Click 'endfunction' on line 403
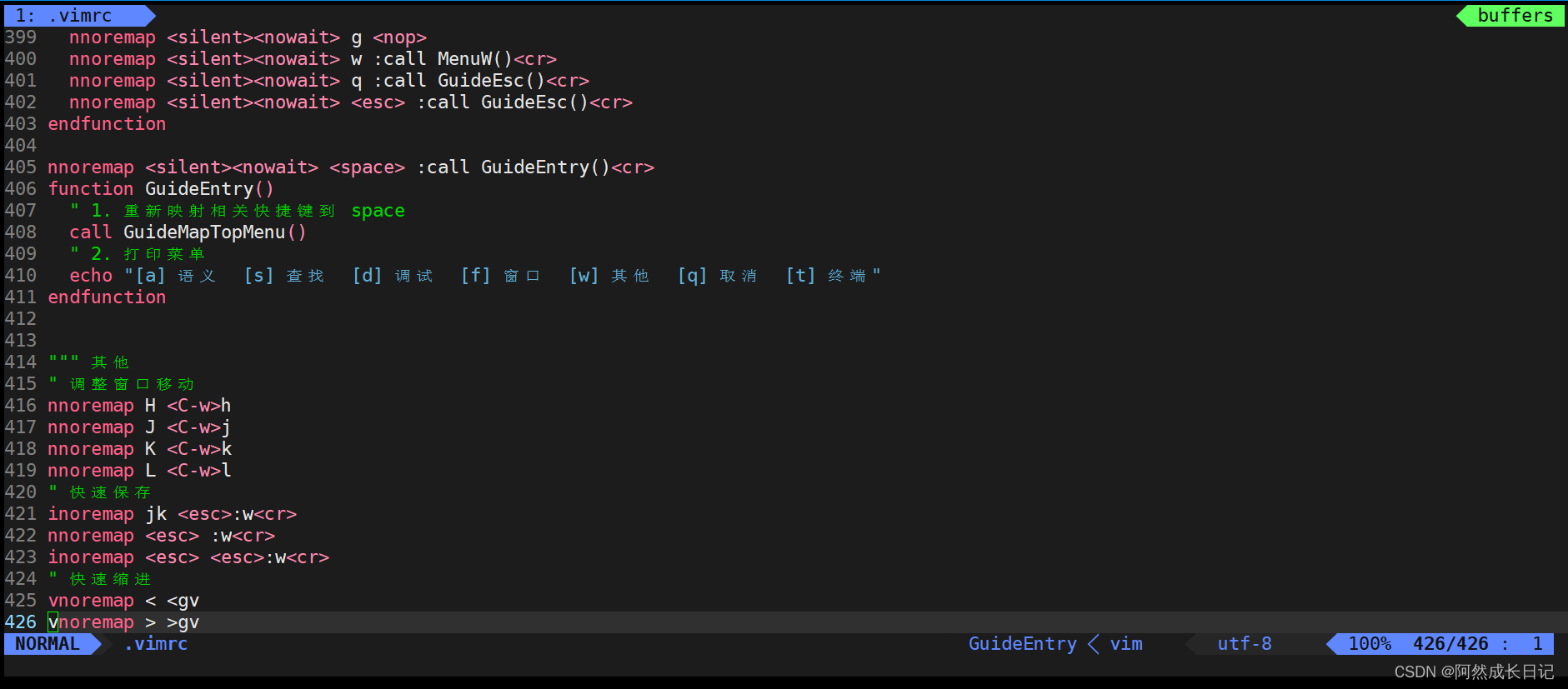This screenshot has width=1568, height=689. click(107, 124)
